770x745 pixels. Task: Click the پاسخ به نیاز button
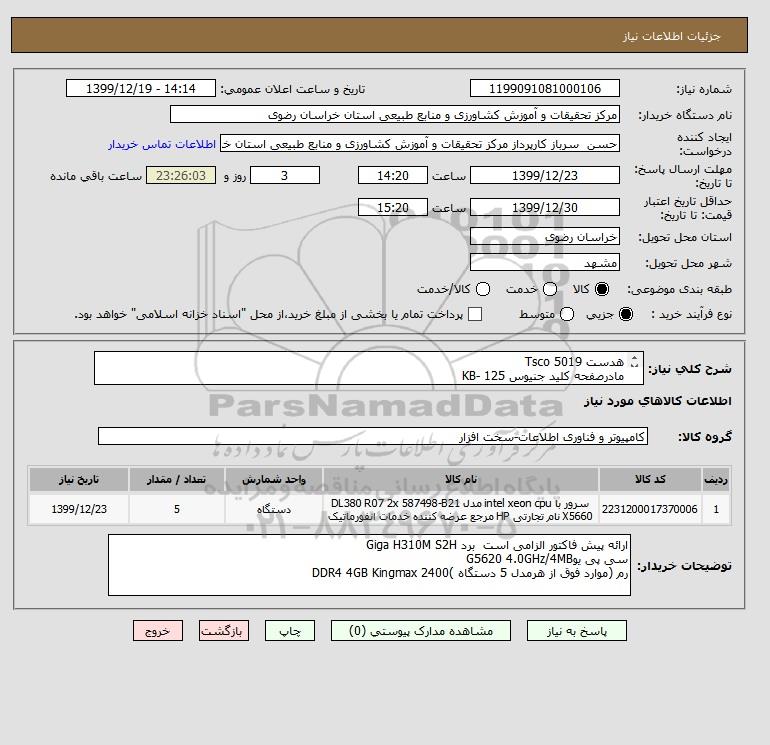(577, 631)
